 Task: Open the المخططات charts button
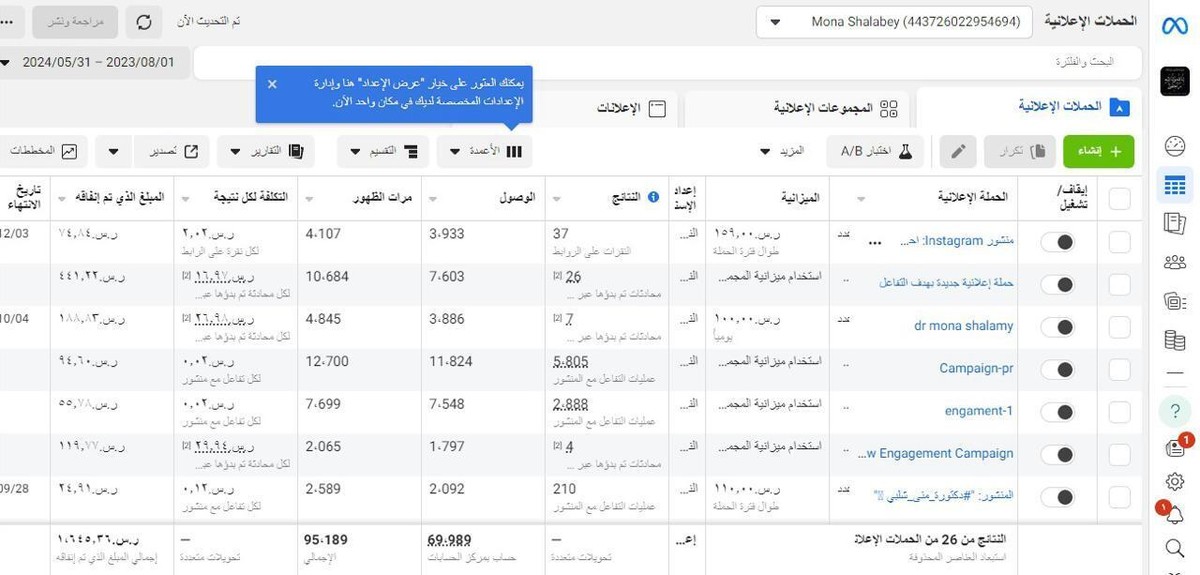pyautogui.click(x=45, y=151)
